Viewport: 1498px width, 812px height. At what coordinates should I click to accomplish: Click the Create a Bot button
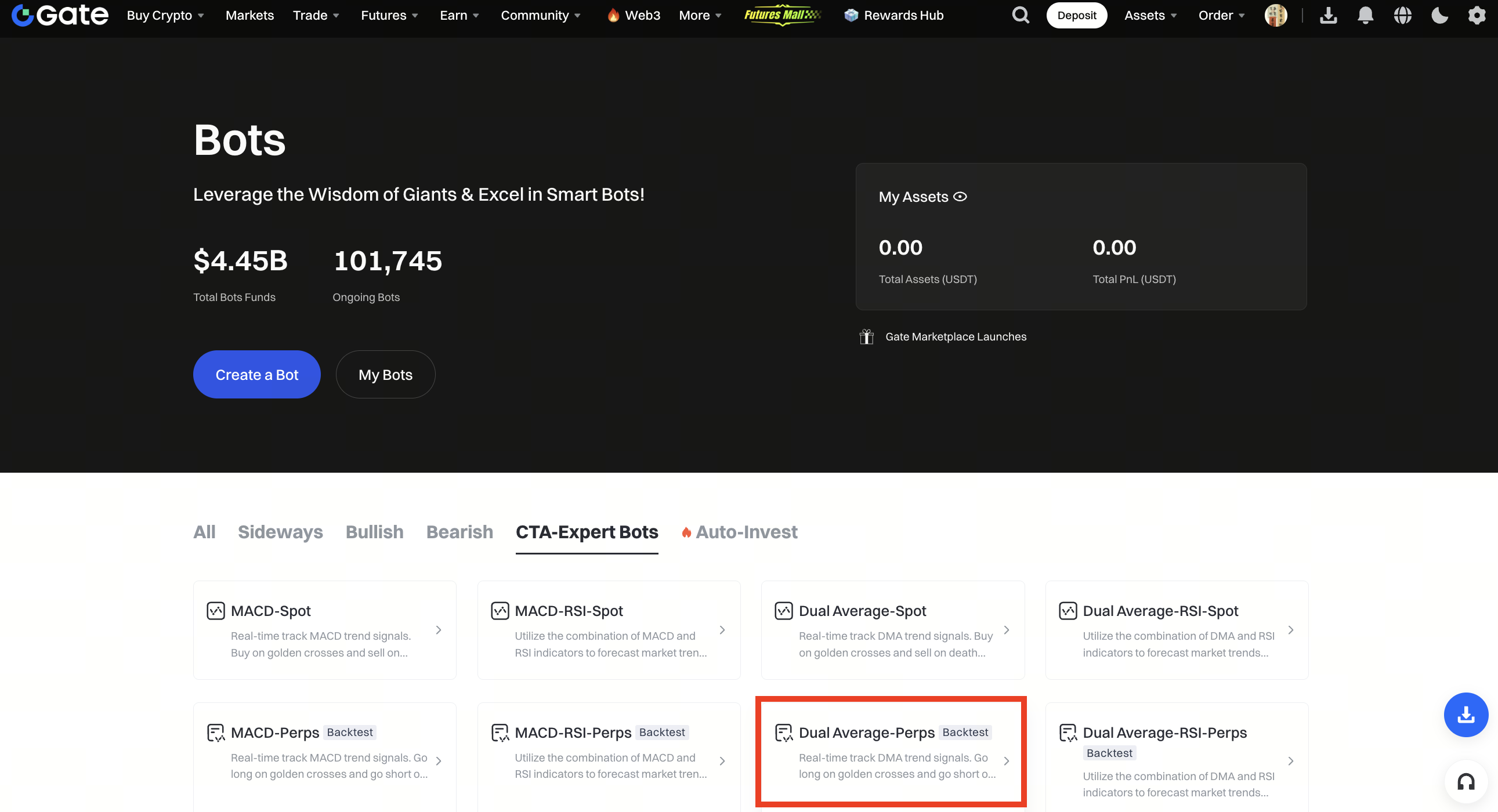pyautogui.click(x=256, y=374)
